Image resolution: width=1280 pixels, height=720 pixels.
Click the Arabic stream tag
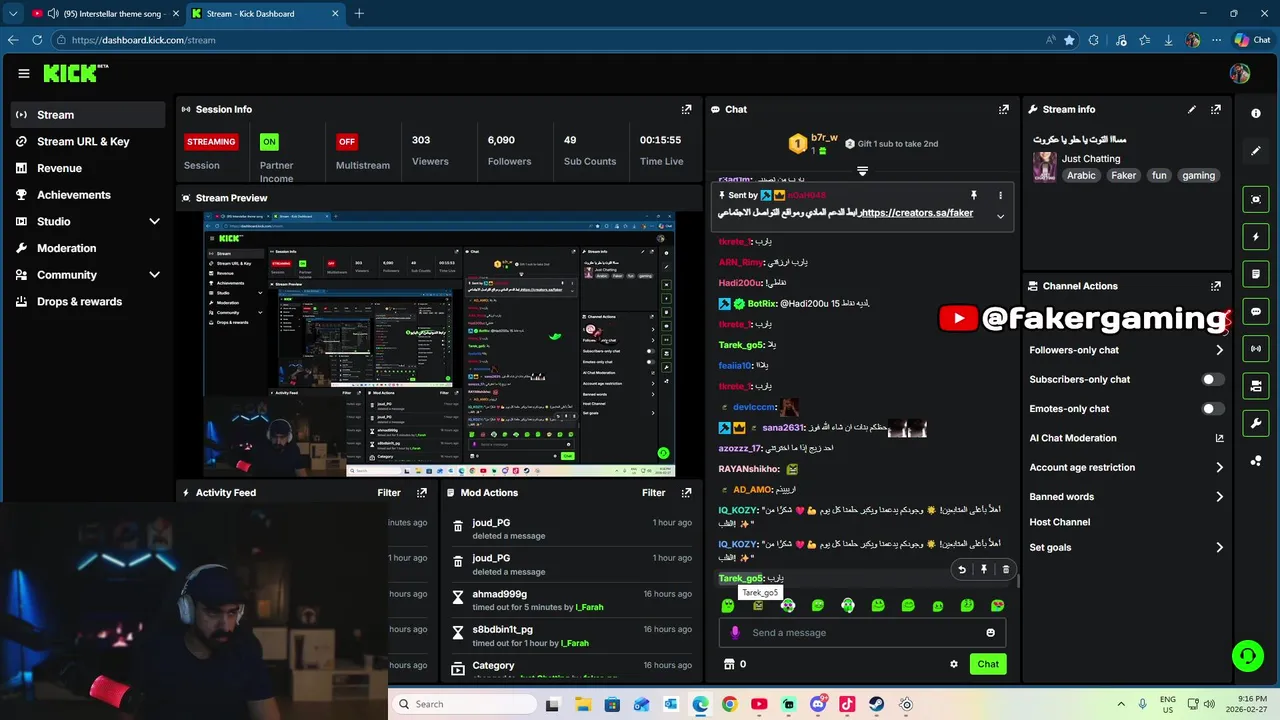tap(1081, 176)
